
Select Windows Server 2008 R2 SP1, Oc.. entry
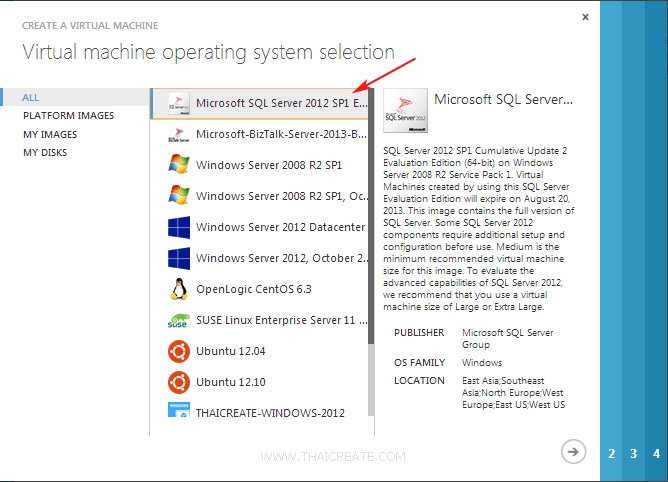point(282,196)
